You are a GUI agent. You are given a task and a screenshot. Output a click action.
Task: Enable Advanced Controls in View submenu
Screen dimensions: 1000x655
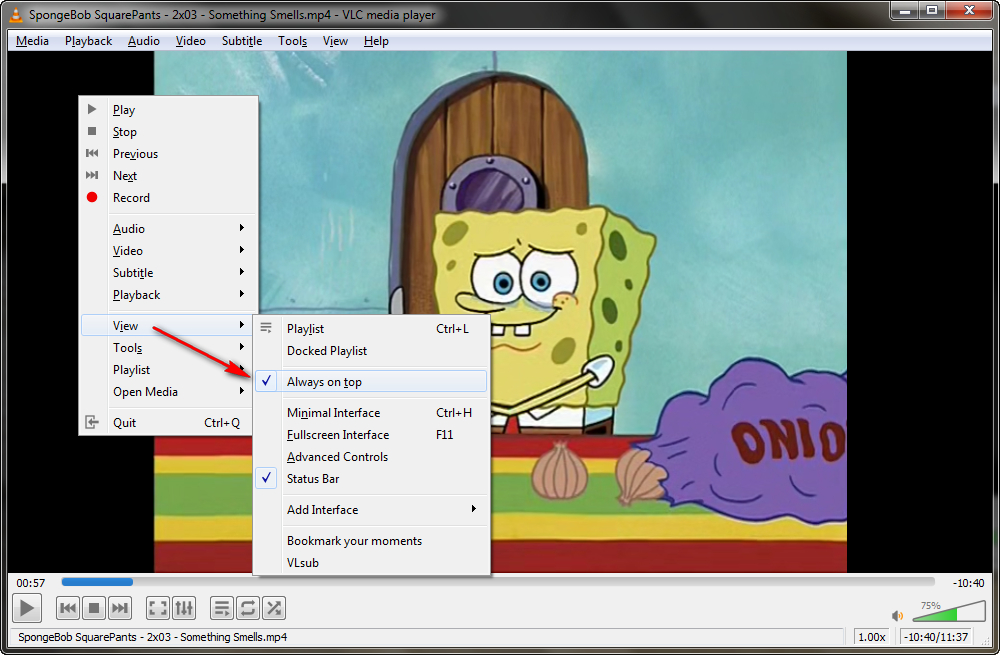coord(337,457)
